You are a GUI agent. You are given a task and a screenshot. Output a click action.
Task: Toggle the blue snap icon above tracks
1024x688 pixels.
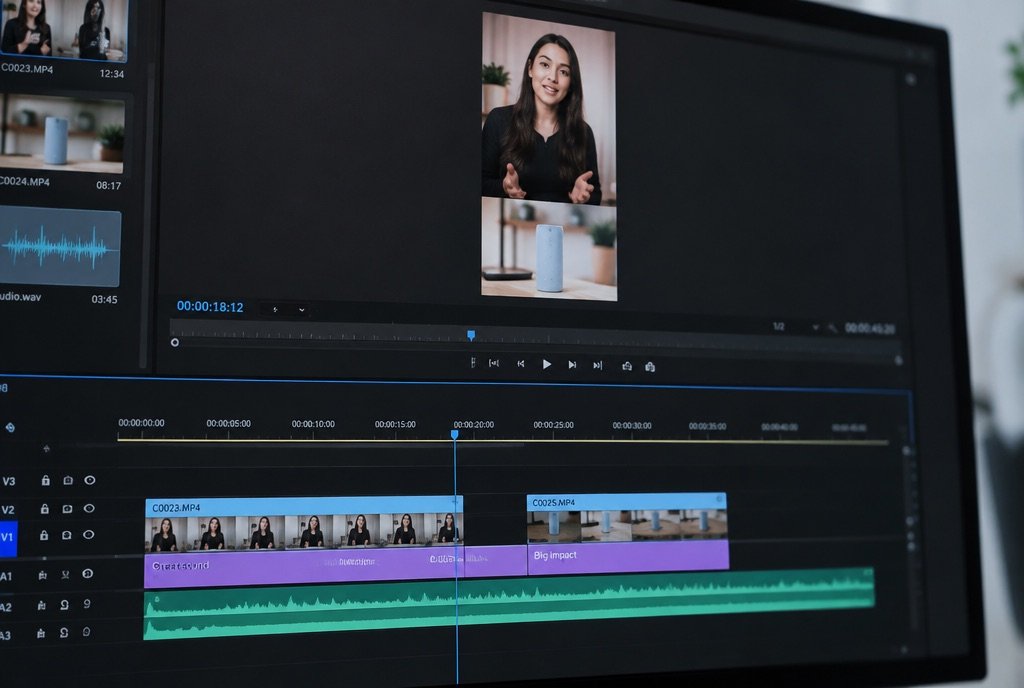(10, 428)
